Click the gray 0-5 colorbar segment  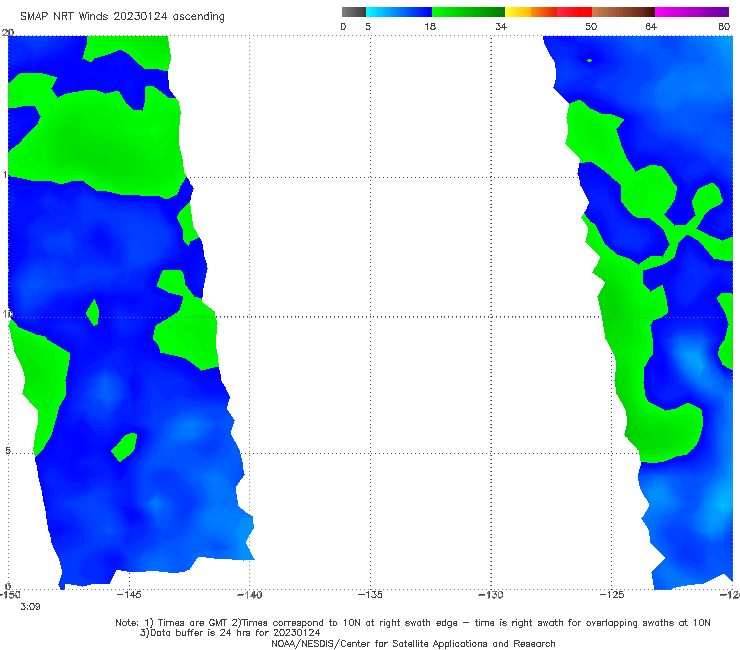[x=354, y=12]
